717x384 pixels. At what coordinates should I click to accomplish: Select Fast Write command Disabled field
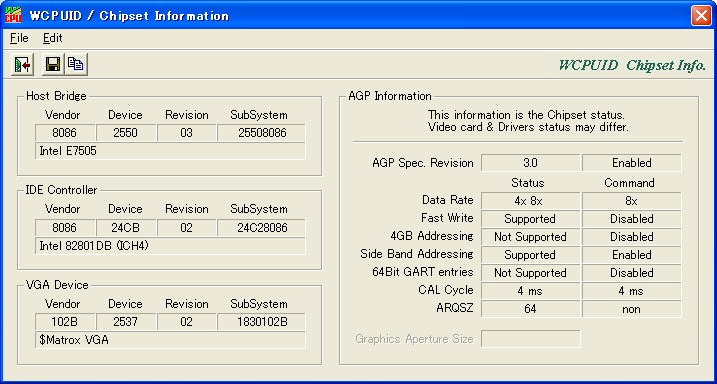tap(631, 219)
